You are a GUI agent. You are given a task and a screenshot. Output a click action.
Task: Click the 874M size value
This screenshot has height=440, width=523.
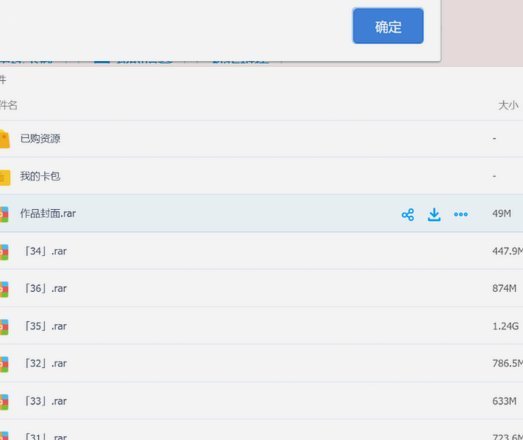click(x=504, y=288)
